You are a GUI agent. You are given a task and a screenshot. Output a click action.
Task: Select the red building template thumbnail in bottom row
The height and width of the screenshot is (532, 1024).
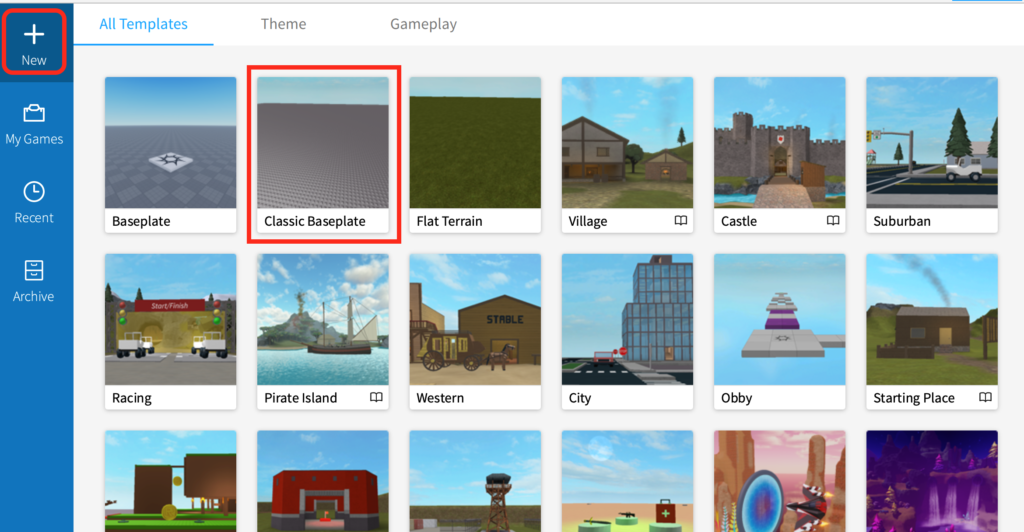pyautogui.click(x=323, y=481)
